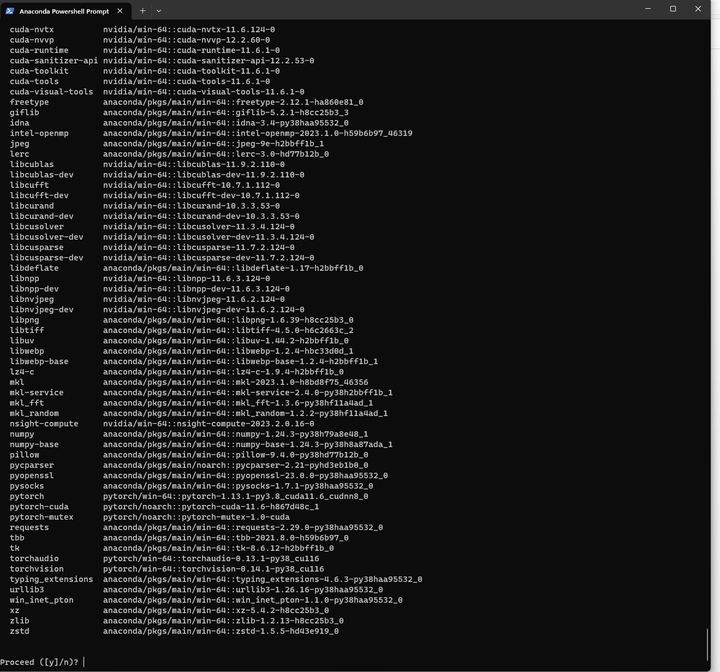Click the torchaudio package name
This screenshot has width=720, height=672.
click(34, 559)
